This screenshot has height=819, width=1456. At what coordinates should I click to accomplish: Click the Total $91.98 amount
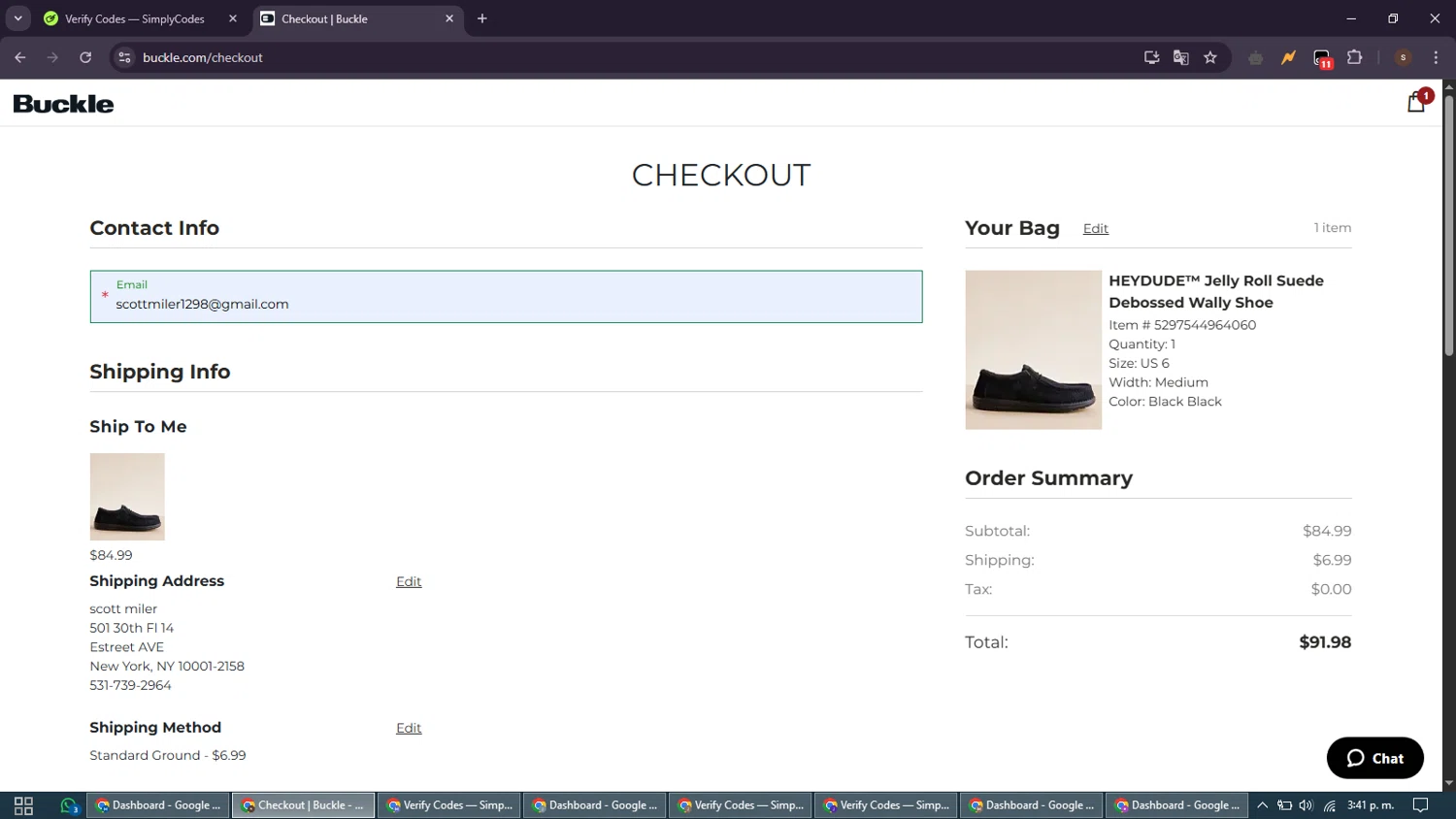1325,642
